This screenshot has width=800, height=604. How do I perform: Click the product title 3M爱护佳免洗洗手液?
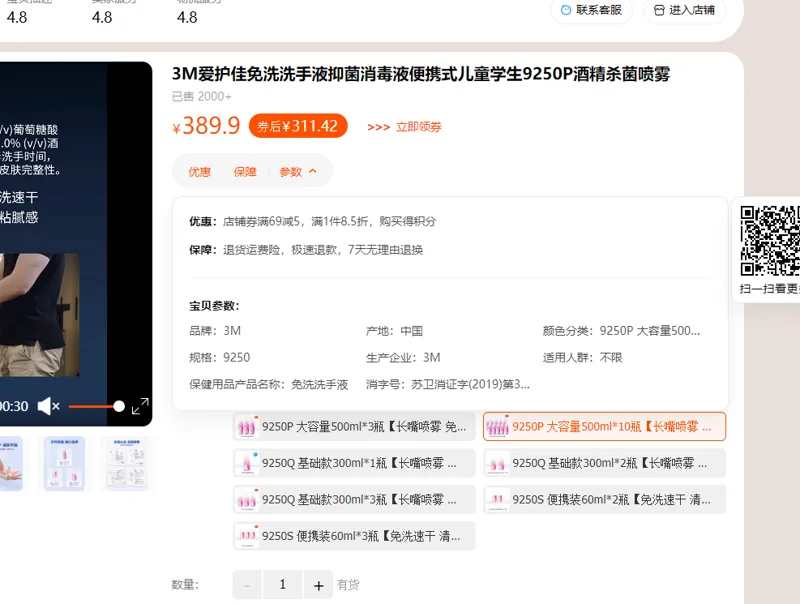(420, 74)
